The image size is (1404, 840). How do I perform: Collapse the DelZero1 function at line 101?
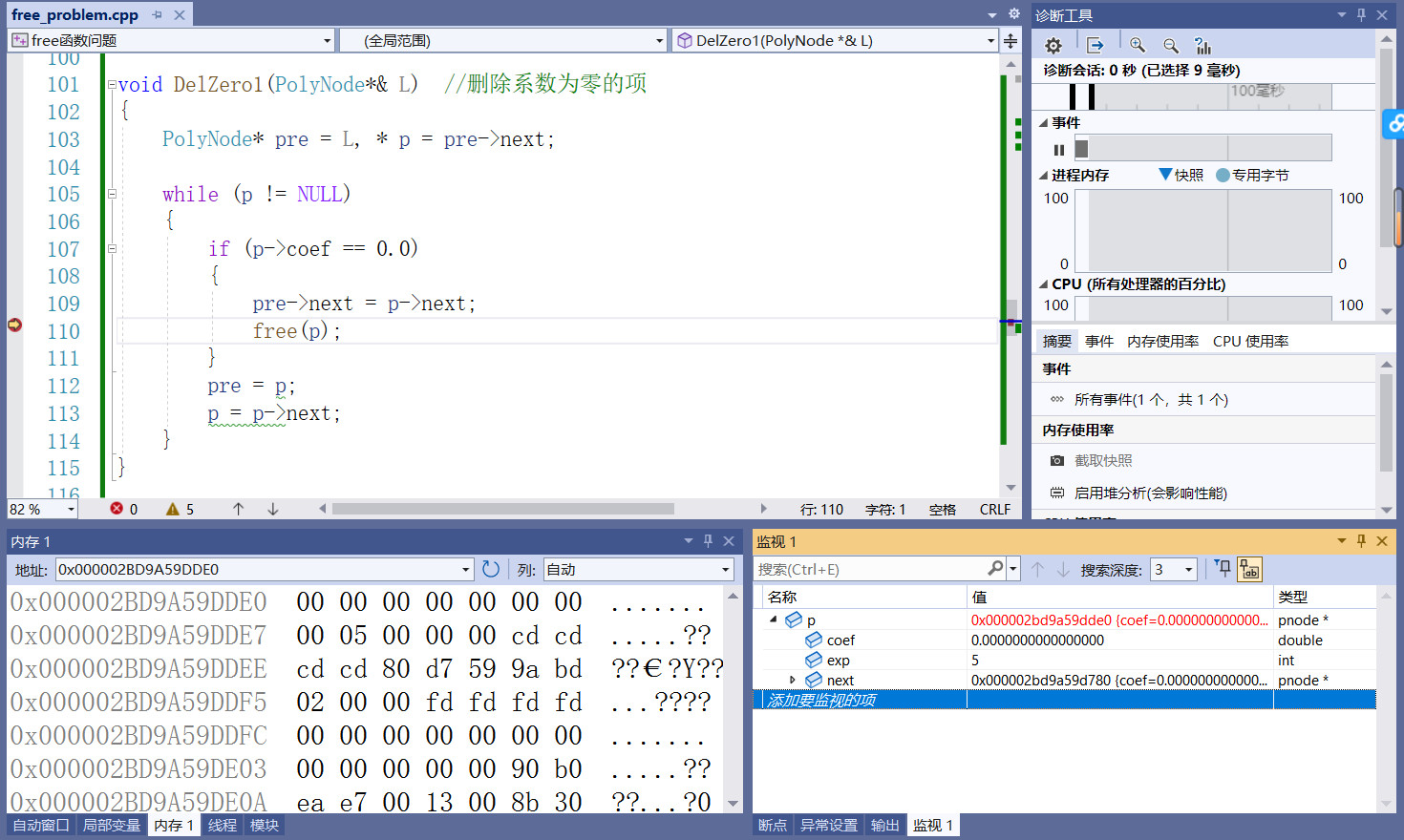coord(112,84)
